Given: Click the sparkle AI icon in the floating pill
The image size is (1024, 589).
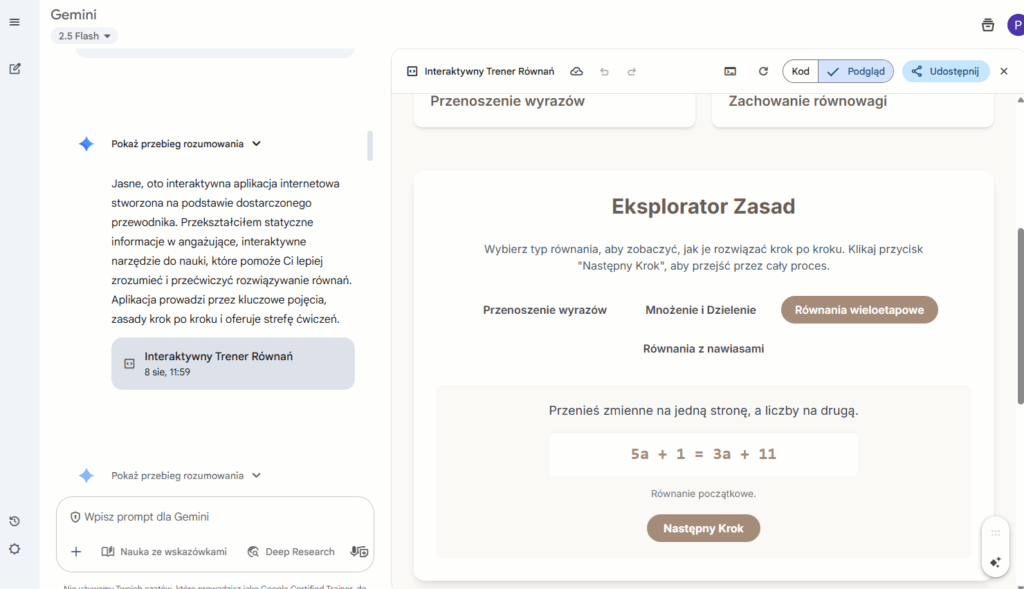Looking at the screenshot, I should pyautogui.click(x=995, y=563).
